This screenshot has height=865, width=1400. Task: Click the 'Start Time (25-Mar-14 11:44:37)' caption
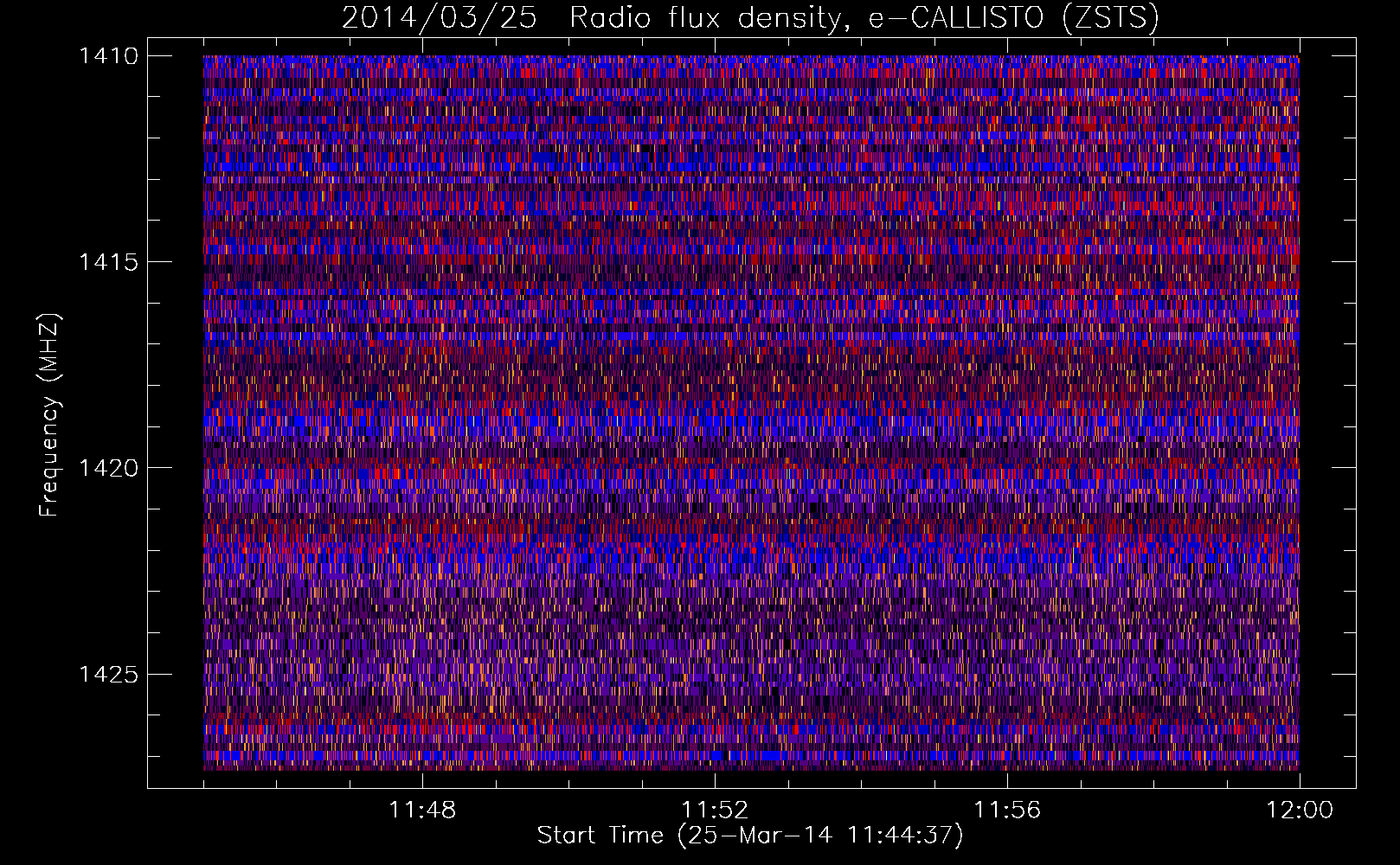(x=750, y=836)
